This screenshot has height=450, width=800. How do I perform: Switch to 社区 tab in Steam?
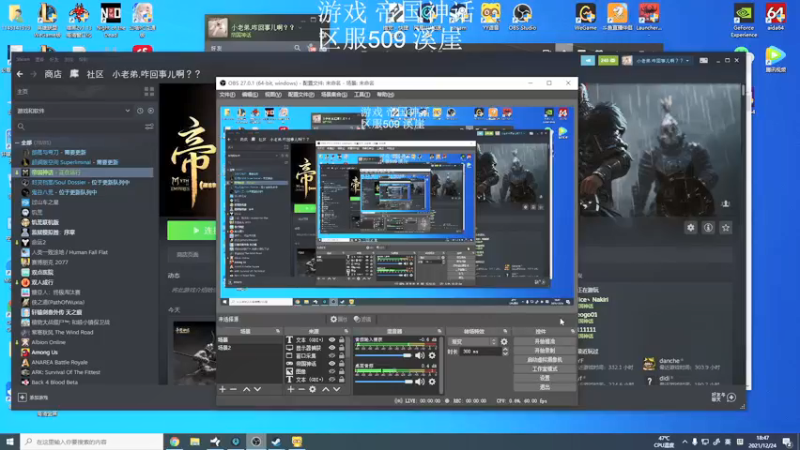[95, 74]
